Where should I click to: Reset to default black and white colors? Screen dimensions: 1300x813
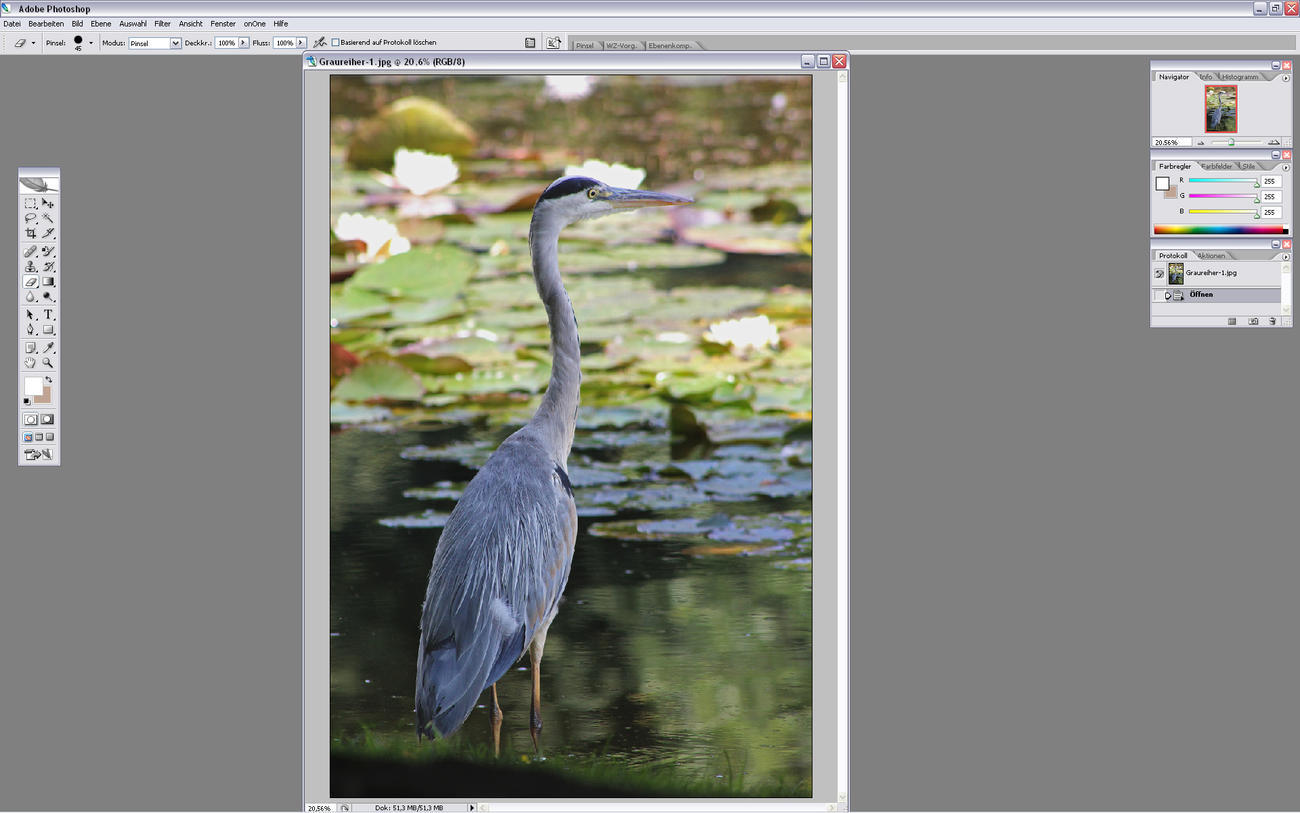27,401
